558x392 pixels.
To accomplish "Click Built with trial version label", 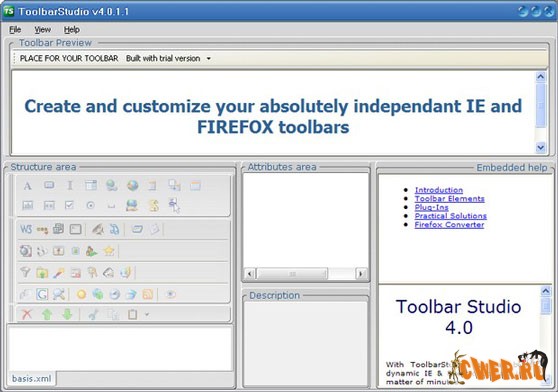I will coord(163,58).
